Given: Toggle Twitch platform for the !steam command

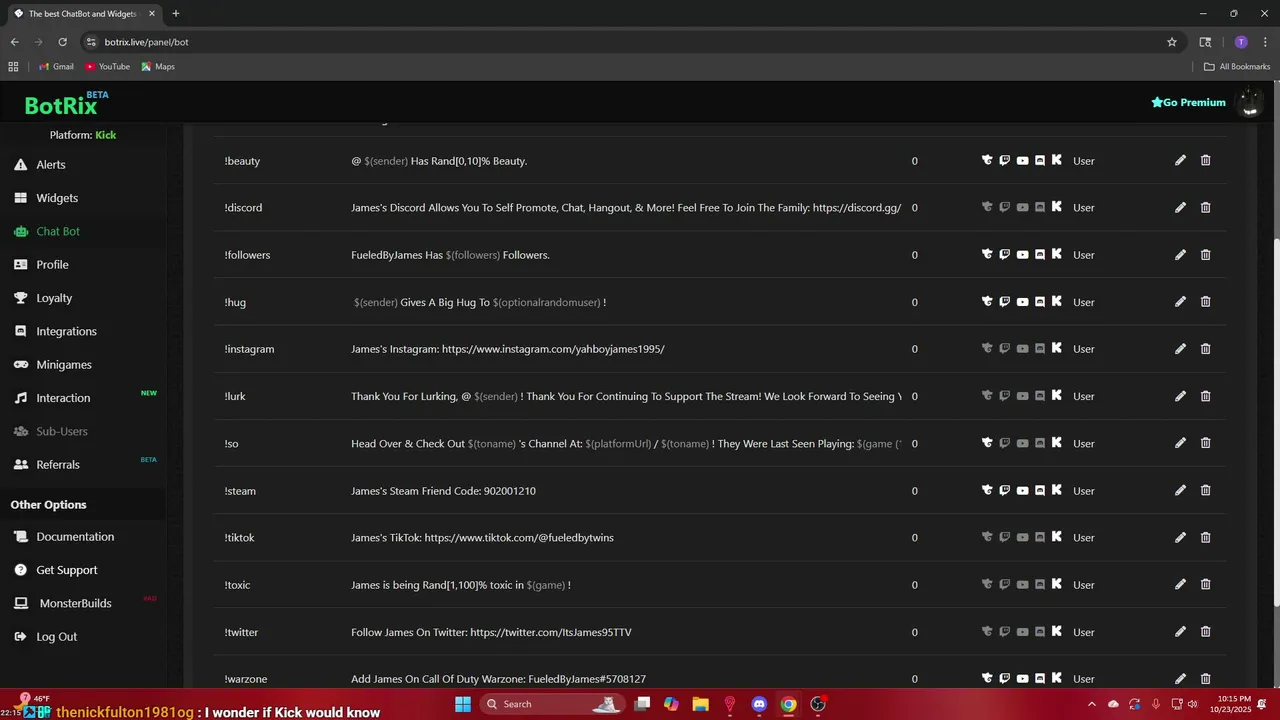Looking at the screenshot, I should pos(1005,490).
